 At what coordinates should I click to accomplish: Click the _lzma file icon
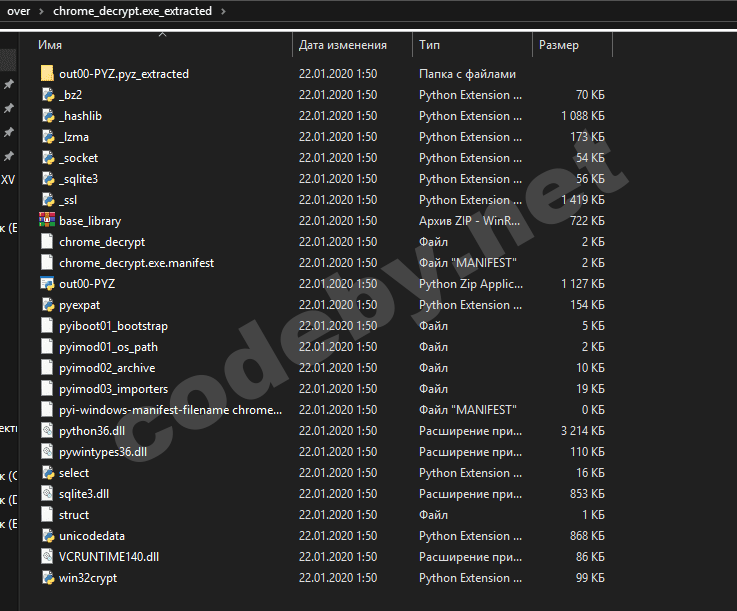47,137
